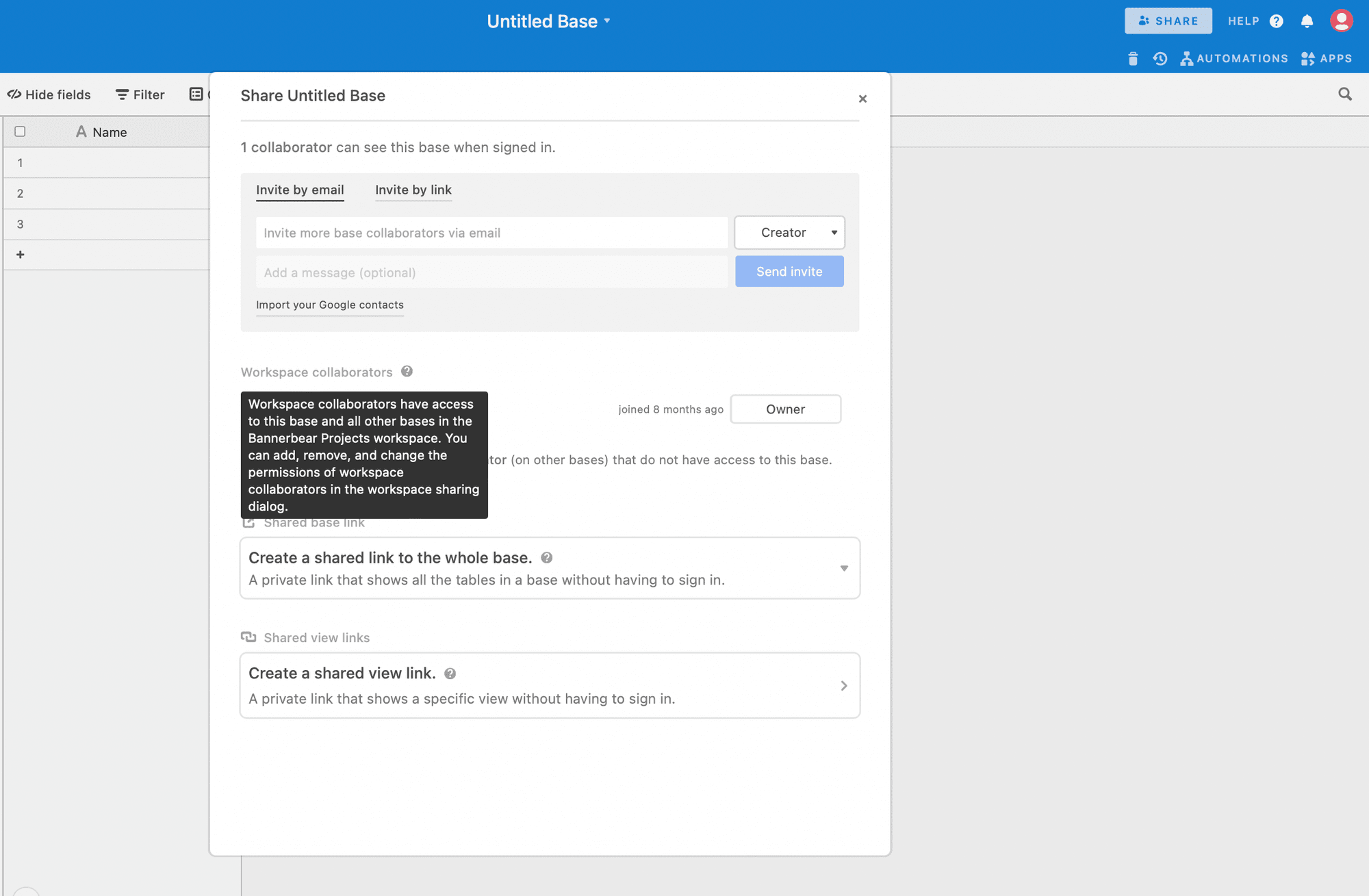The height and width of the screenshot is (896, 1369).
Task: Click the Shared base link icon
Action: pyautogui.click(x=248, y=523)
